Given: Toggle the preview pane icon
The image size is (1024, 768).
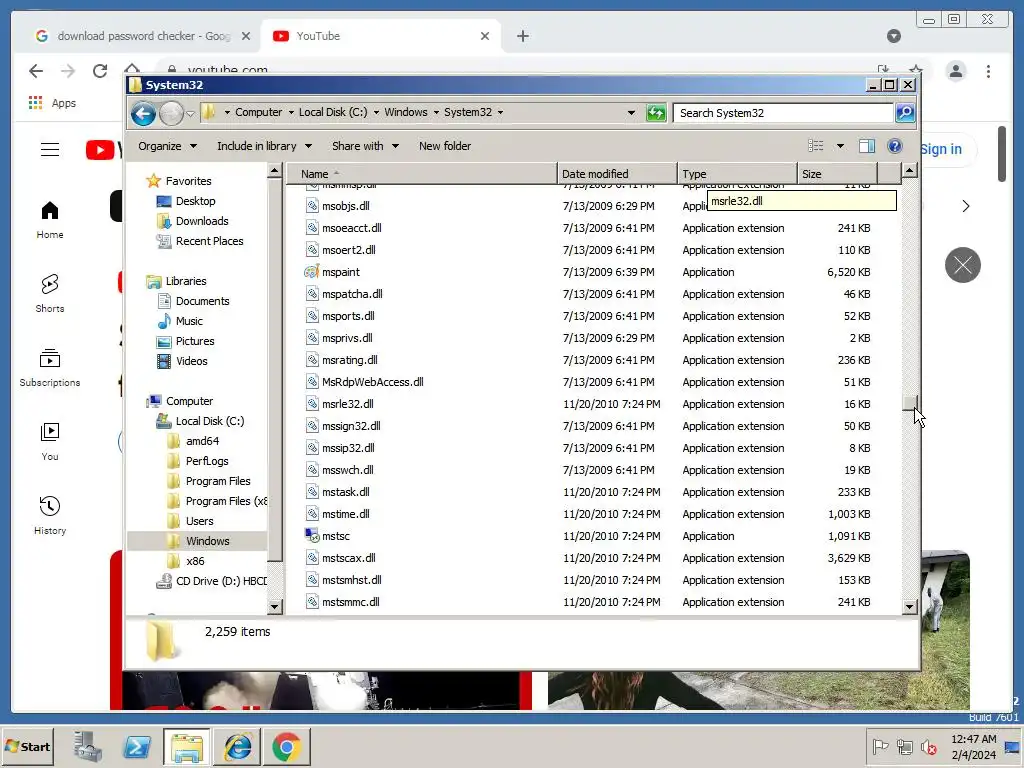Looking at the screenshot, I should 867,146.
